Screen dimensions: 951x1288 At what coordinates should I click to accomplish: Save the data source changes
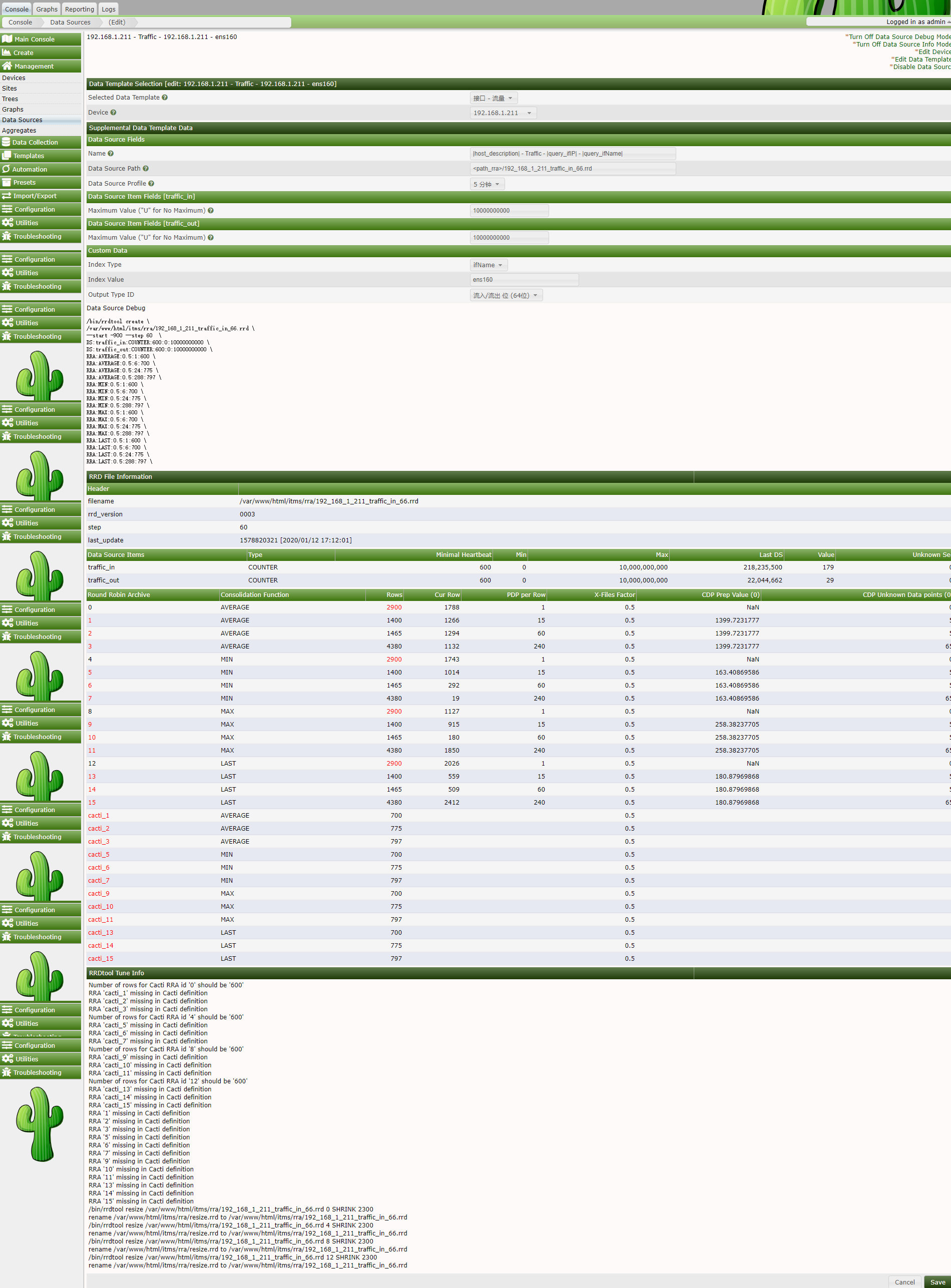coord(938,1281)
